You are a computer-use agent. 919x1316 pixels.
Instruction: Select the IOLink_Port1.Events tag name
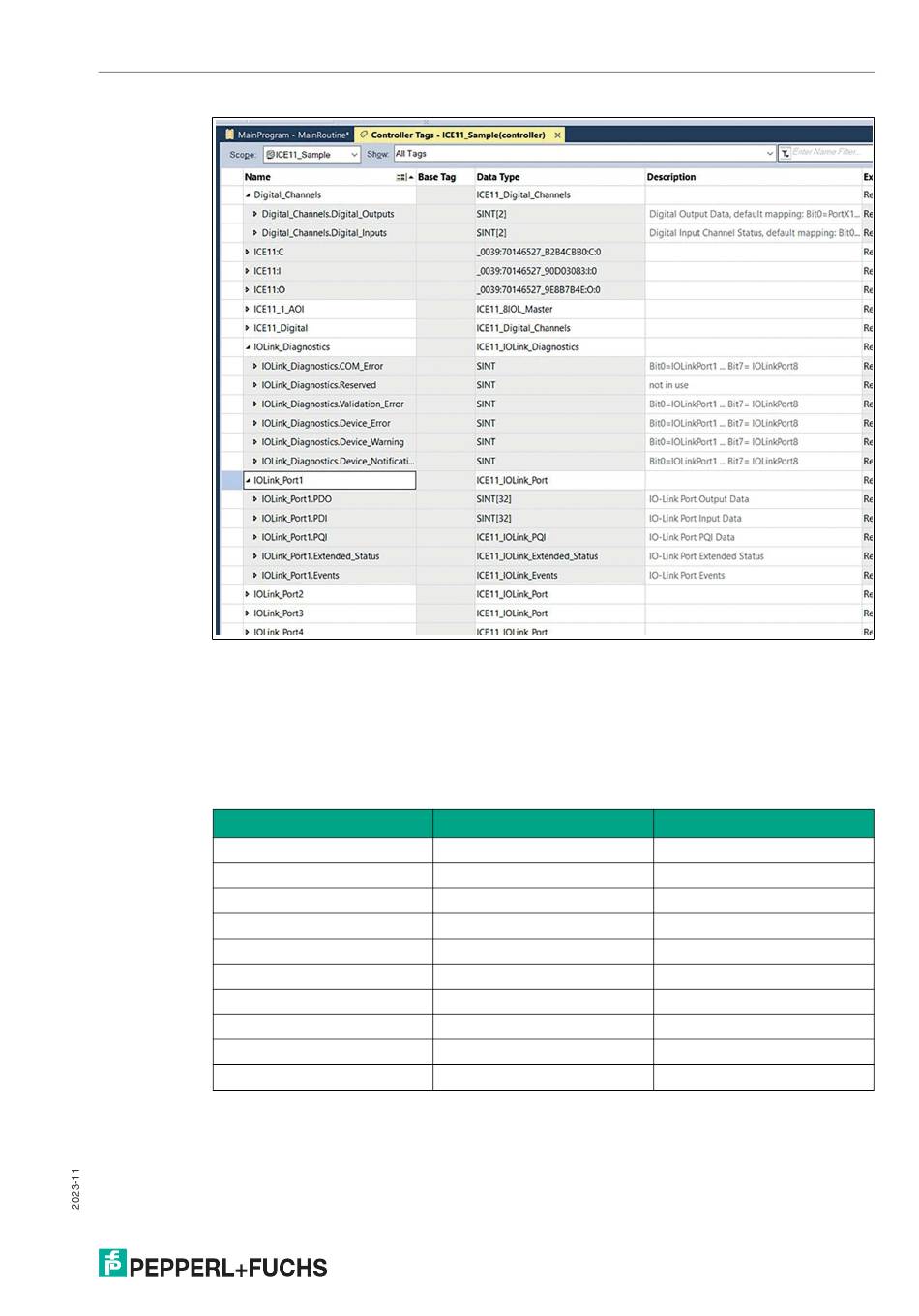point(300,576)
